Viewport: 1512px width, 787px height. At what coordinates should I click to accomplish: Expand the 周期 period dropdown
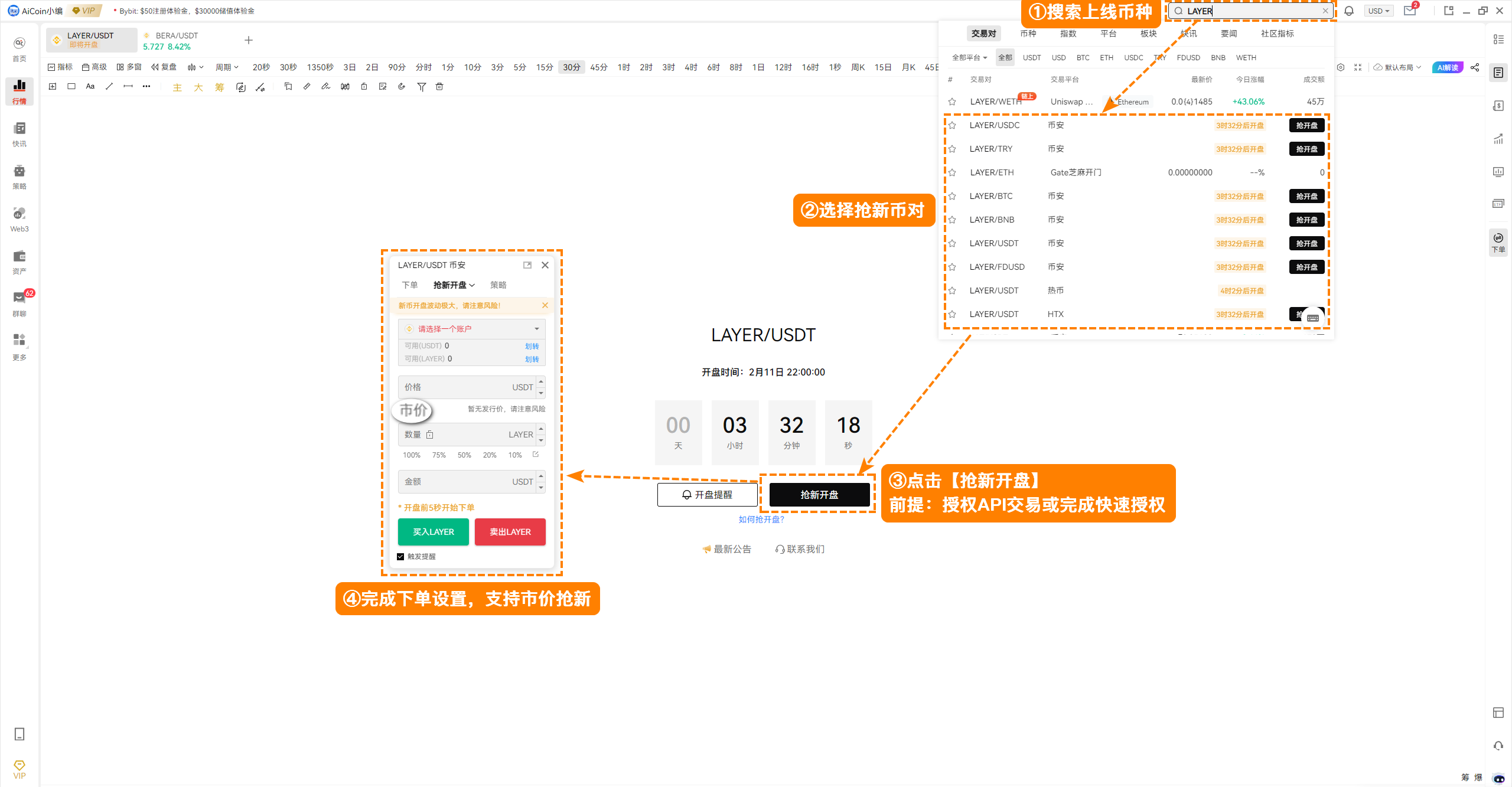coord(227,67)
